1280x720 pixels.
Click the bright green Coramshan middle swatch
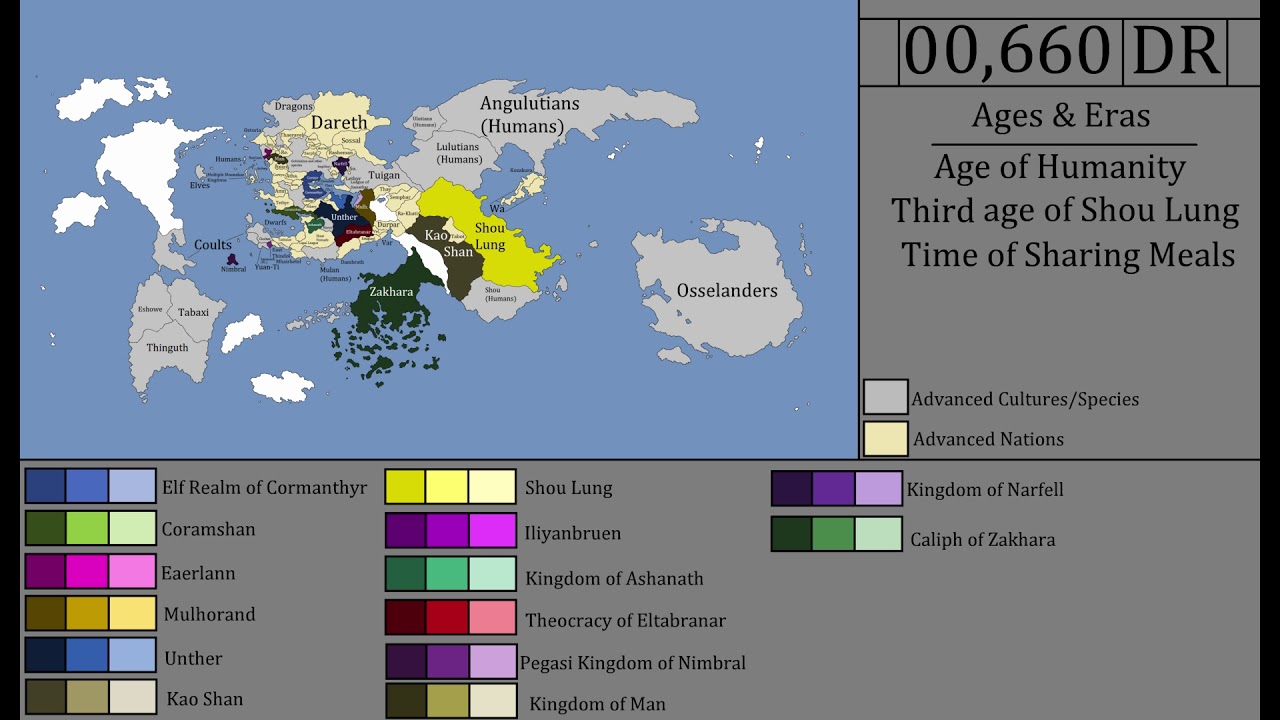coord(88,528)
